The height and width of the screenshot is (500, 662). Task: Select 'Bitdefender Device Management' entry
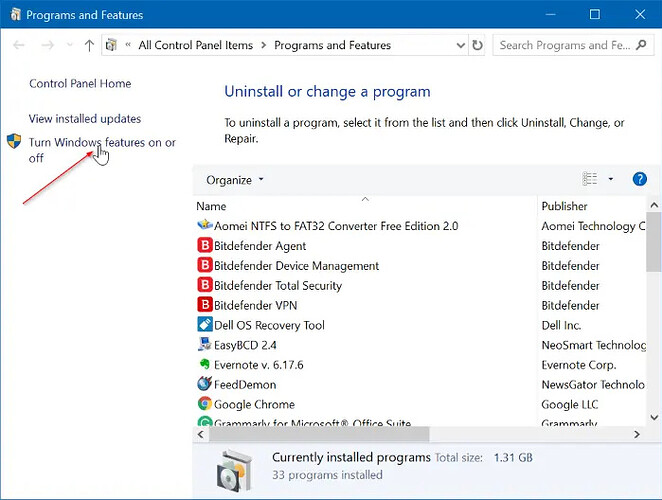296,266
